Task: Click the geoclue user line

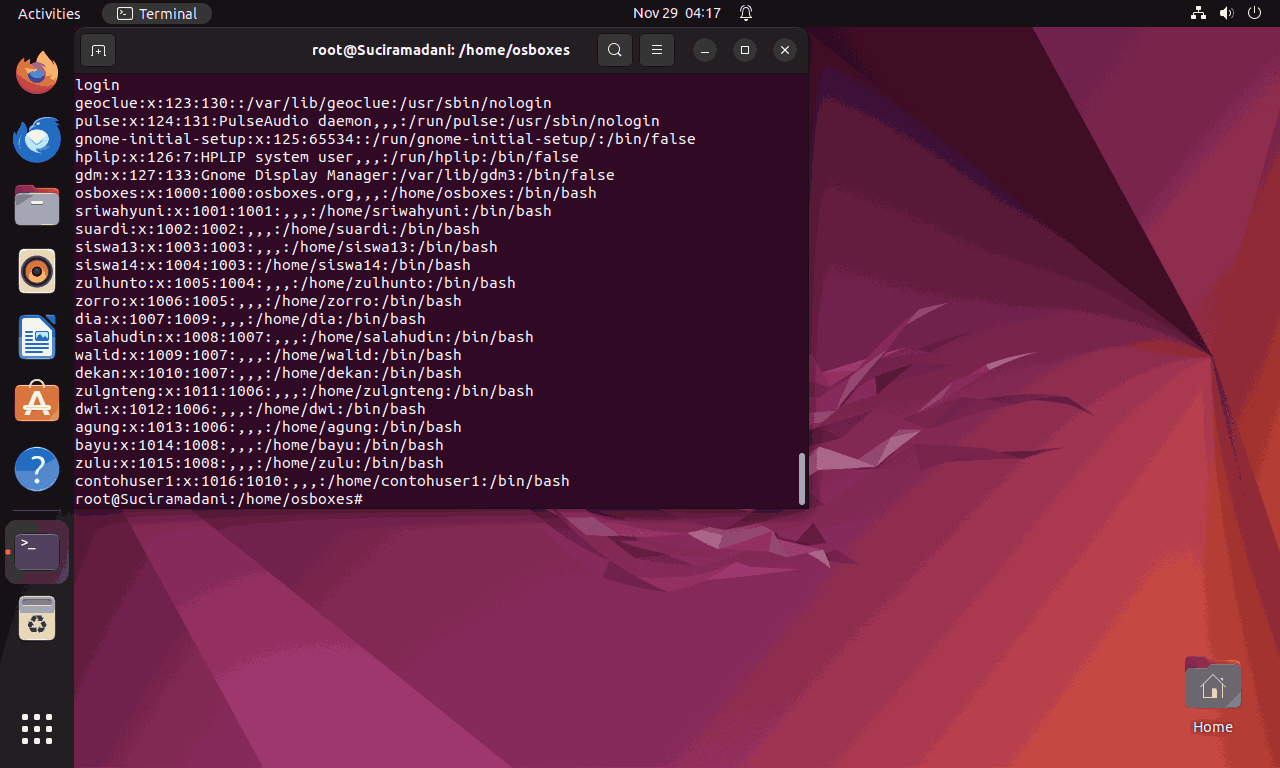Action: tap(313, 103)
